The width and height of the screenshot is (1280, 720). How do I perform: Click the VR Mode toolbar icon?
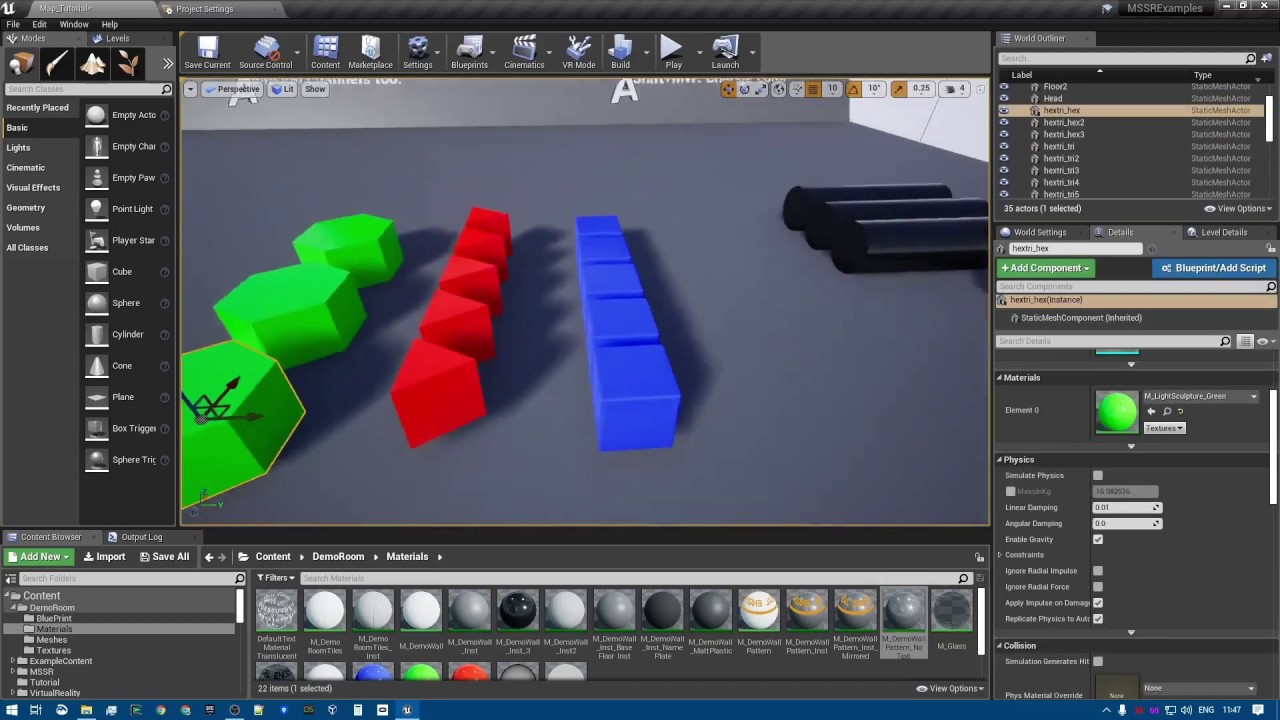click(x=579, y=52)
